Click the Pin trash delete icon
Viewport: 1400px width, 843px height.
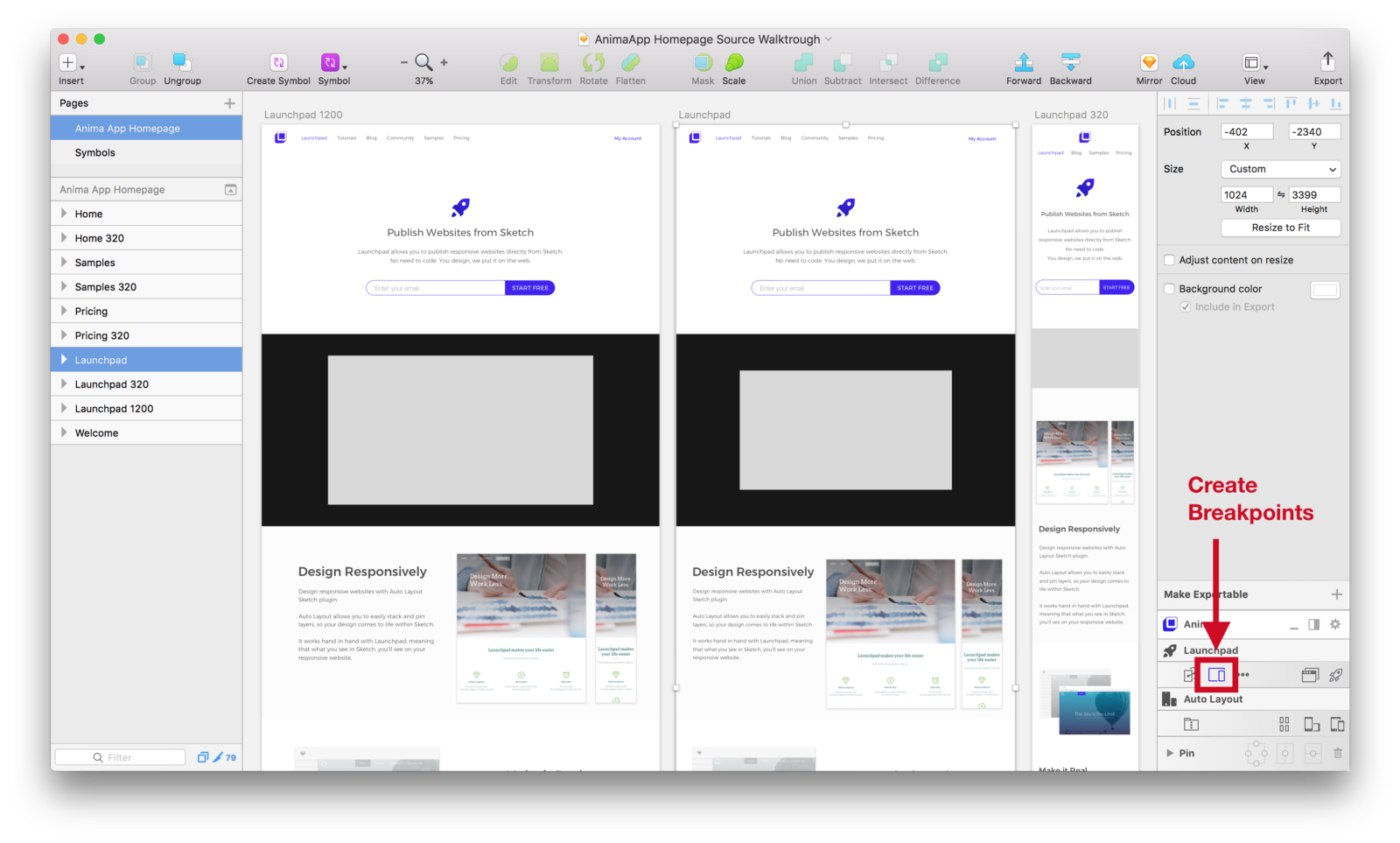pos(1338,753)
